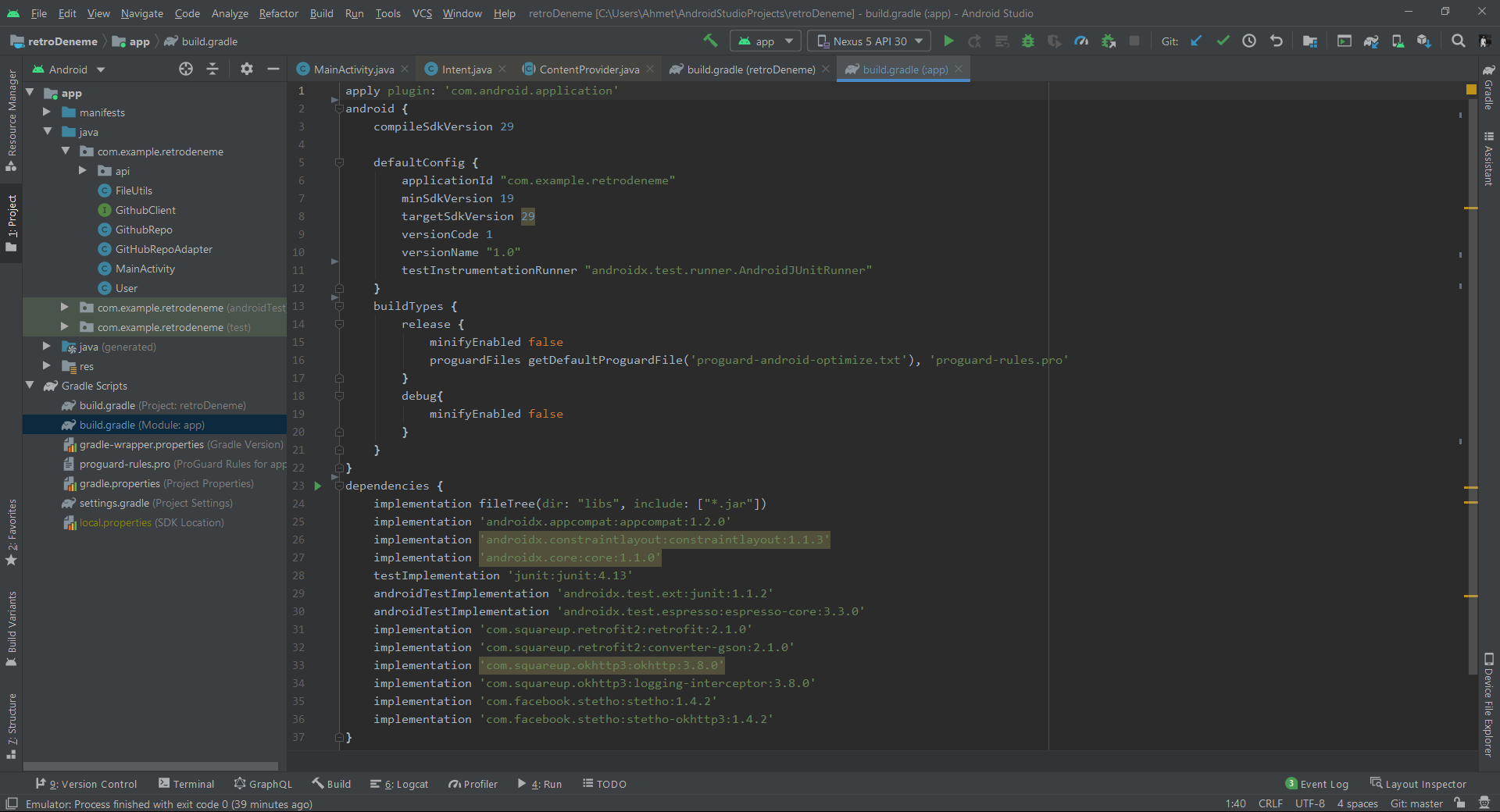Open the app run configuration dropdown
1500x812 pixels.
point(765,41)
